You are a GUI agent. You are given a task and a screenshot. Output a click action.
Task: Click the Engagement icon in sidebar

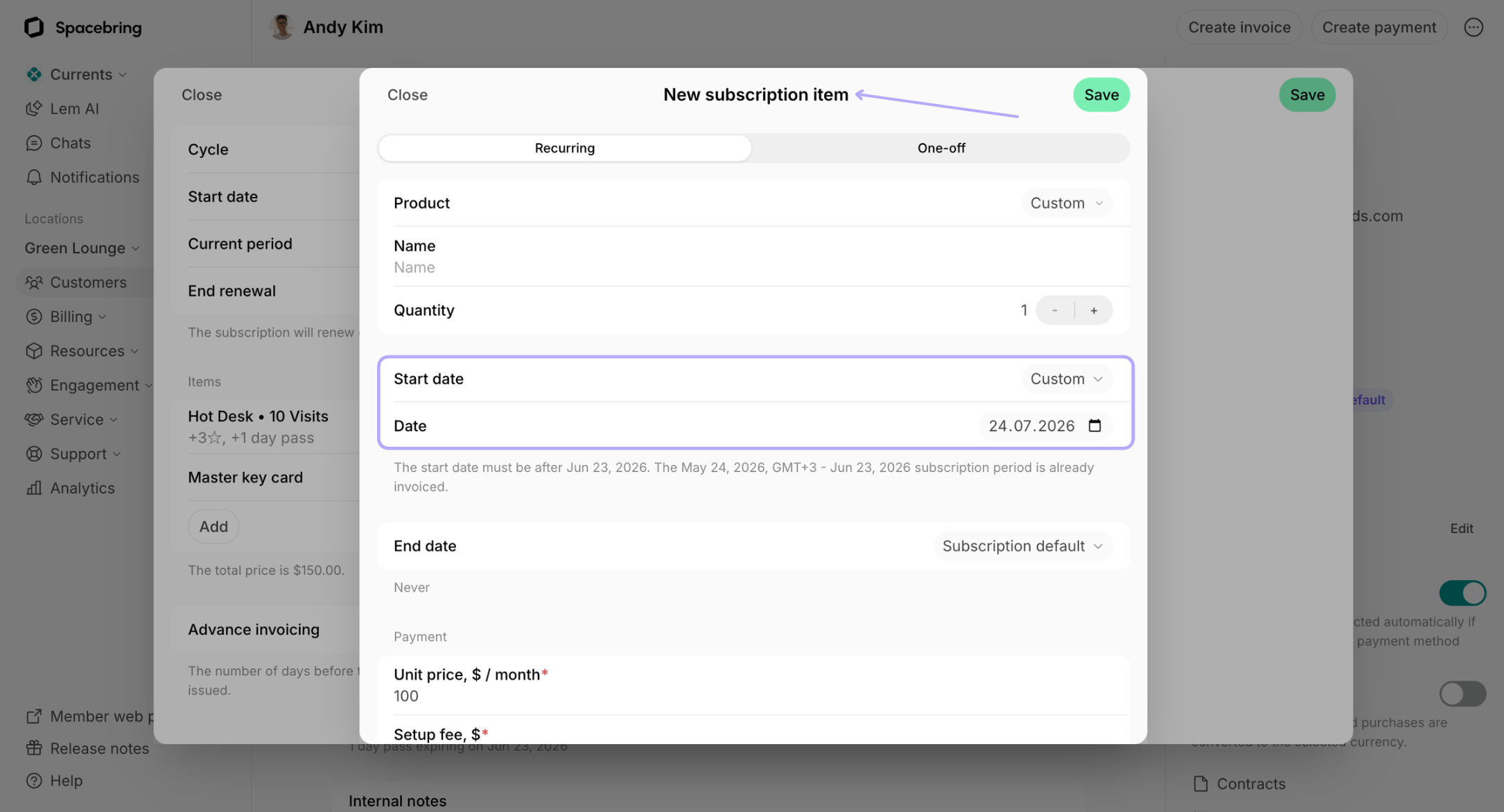(33, 385)
